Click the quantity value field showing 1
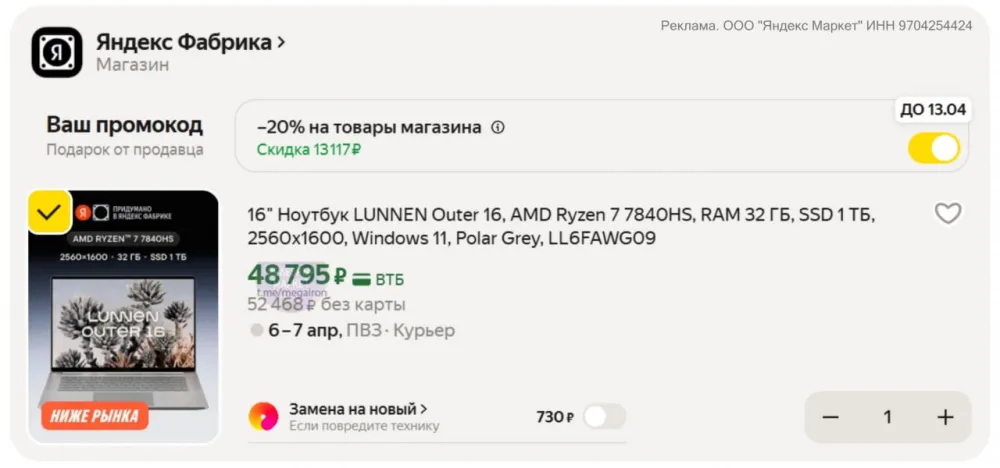The width and height of the screenshot is (1000, 468). pos(887,417)
